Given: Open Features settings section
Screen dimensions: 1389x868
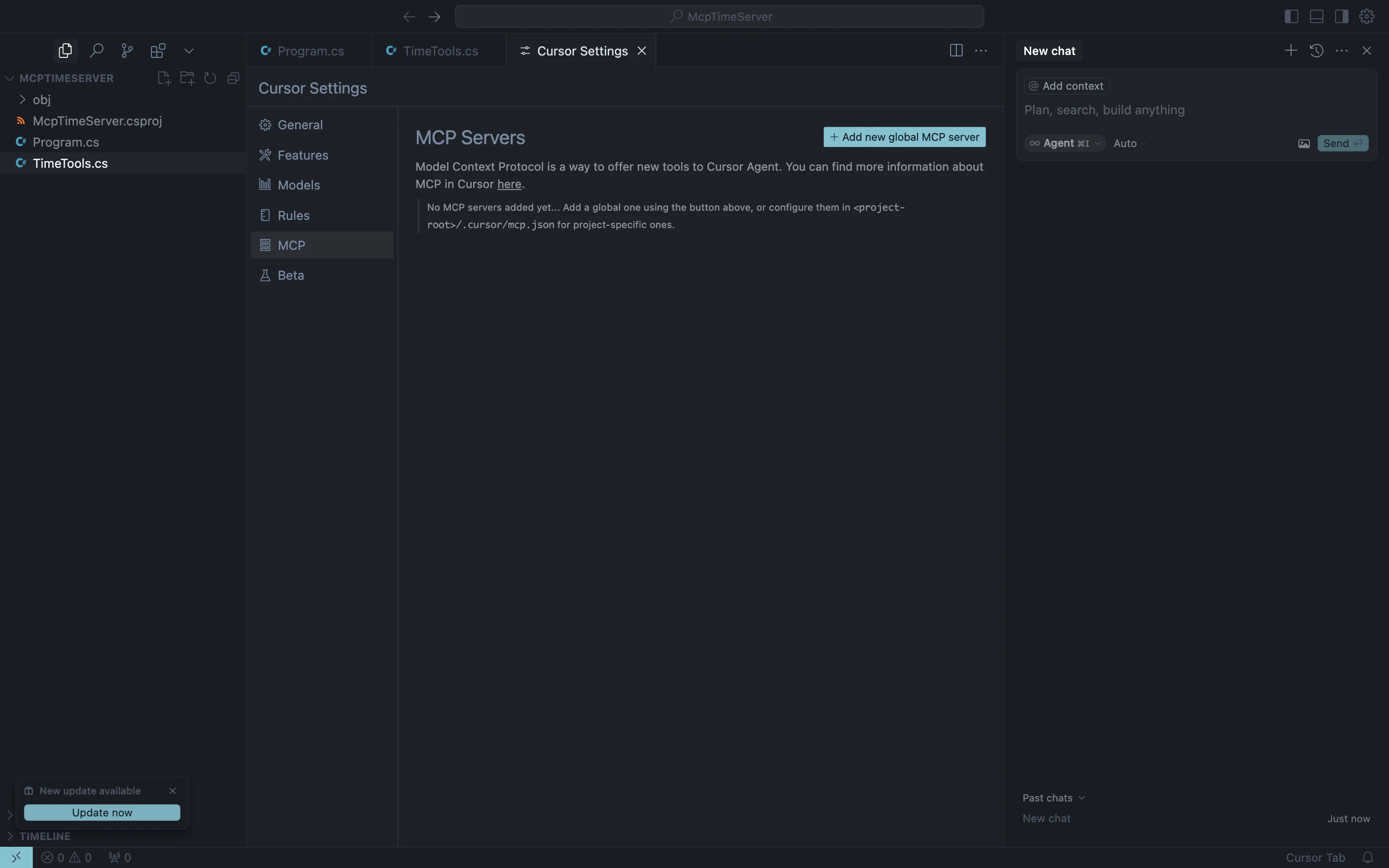Looking at the screenshot, I should click(x=322, y=155).
